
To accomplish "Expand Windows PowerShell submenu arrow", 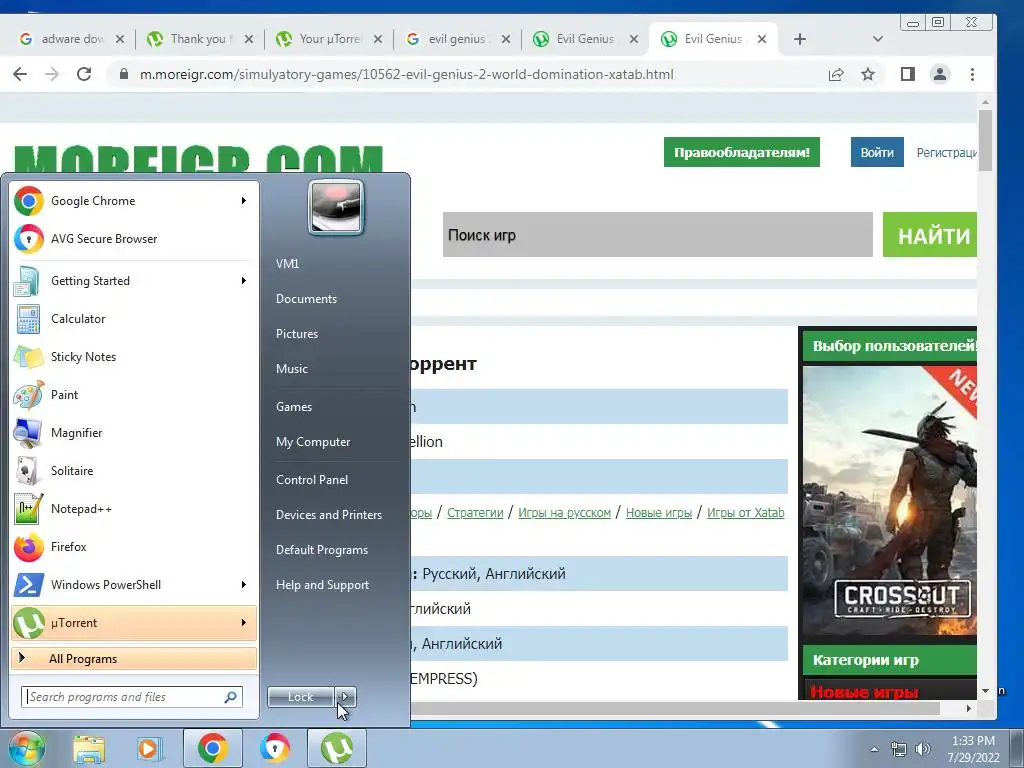I will tap(244, 584).
